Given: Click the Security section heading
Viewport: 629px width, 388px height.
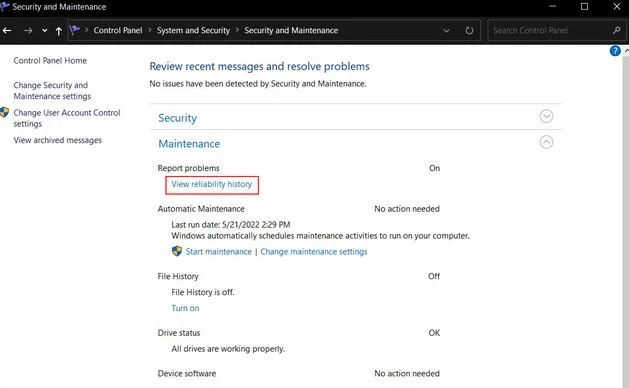Looking at the screenshot, I should tap(177, 118).
